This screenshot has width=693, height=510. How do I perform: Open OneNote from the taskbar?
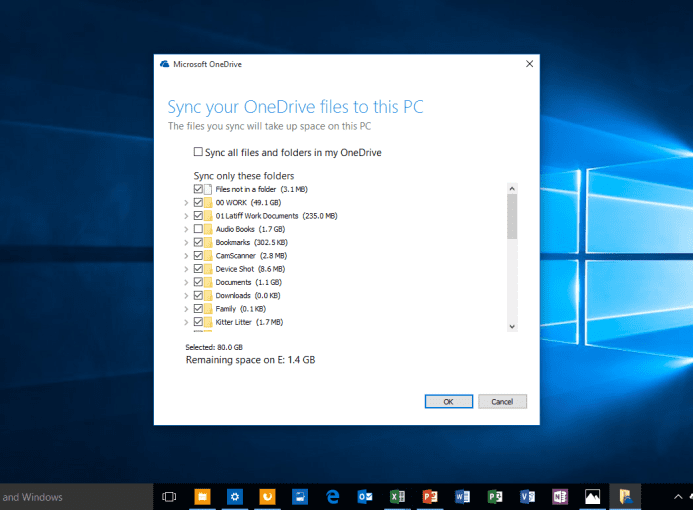(560, 496)
